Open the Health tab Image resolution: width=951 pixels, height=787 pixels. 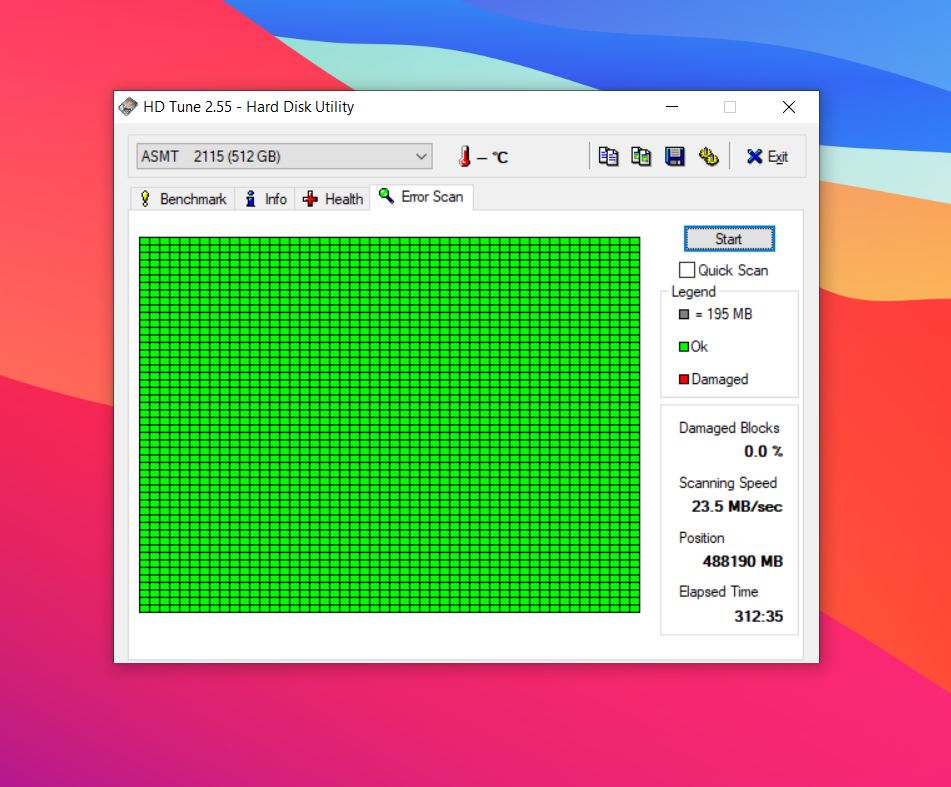coord(332,199)
